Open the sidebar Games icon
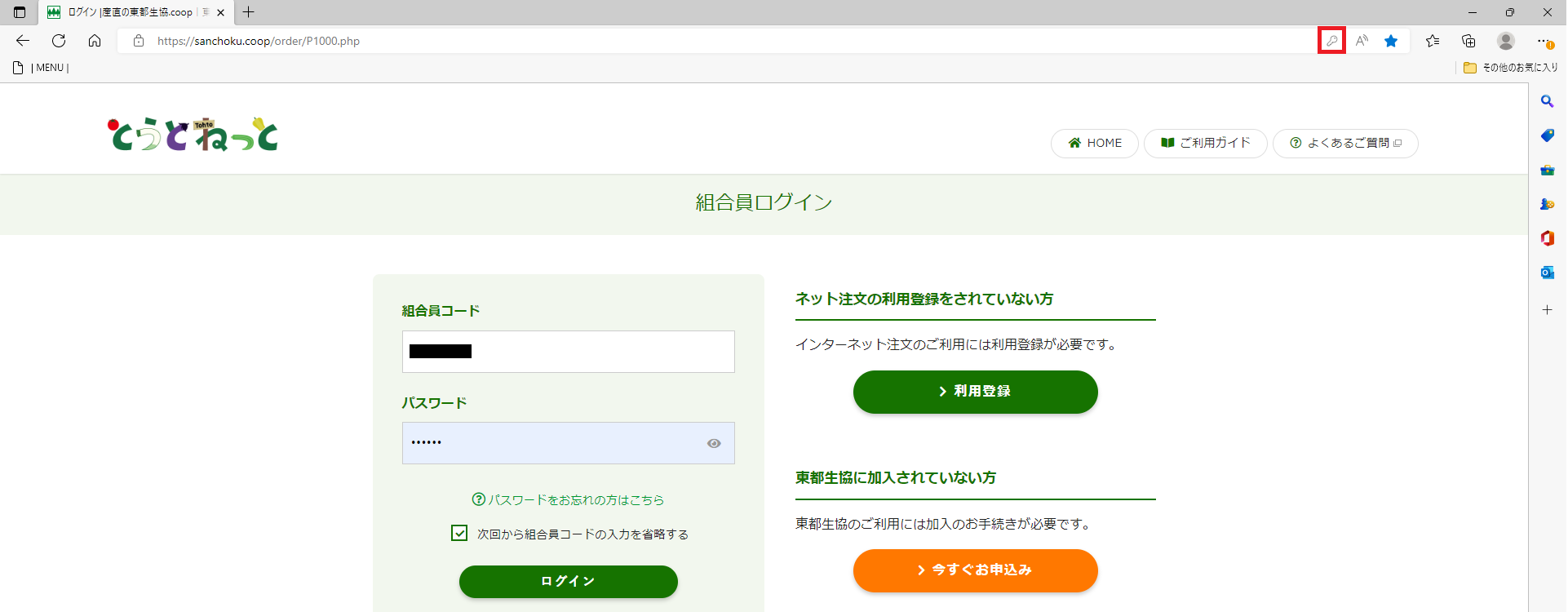1568x612 pixels. point(1547,204)
